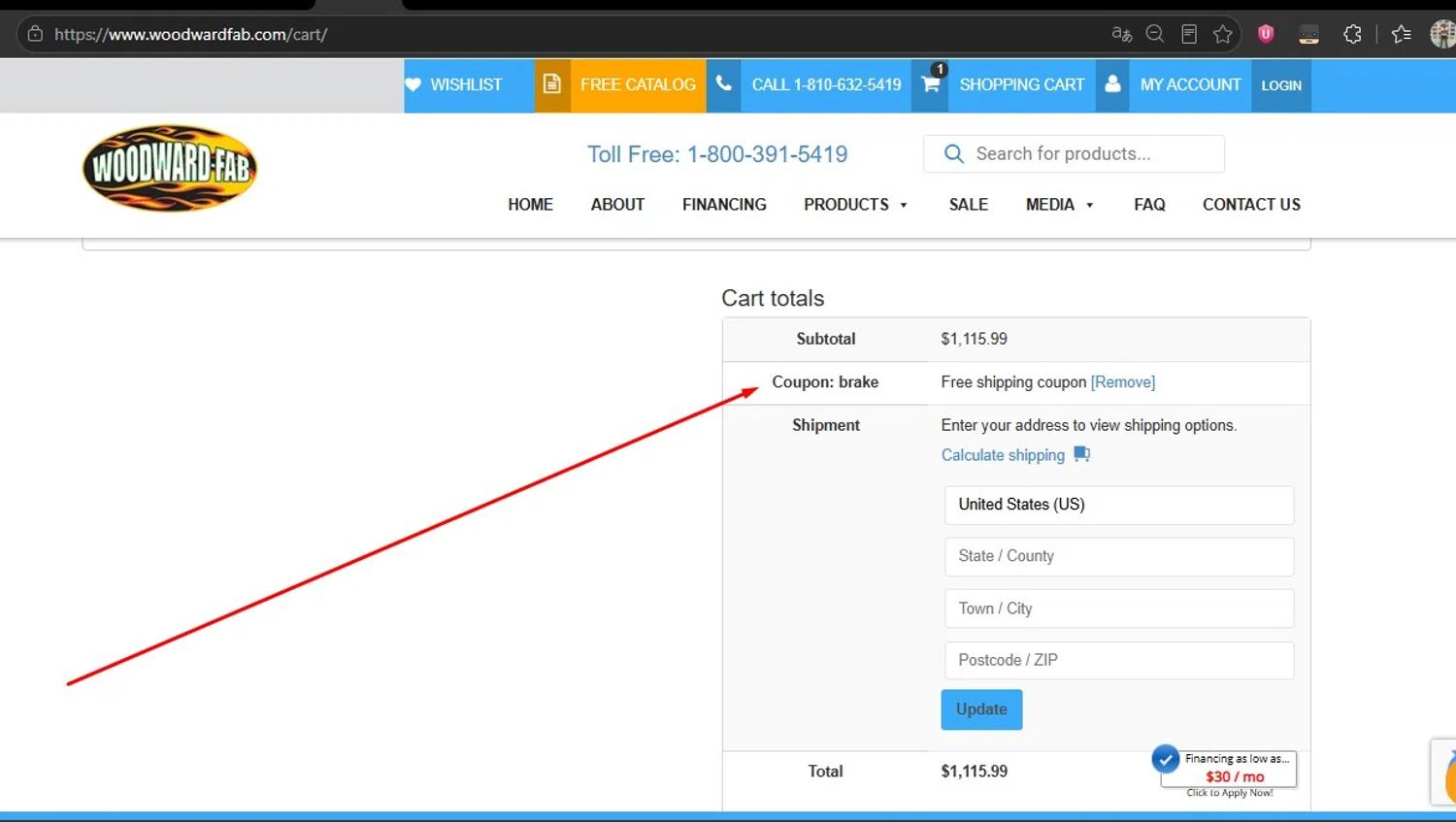1456x822 pixels.
Task: Open the About menu item
Action: (x=617, y=205)
